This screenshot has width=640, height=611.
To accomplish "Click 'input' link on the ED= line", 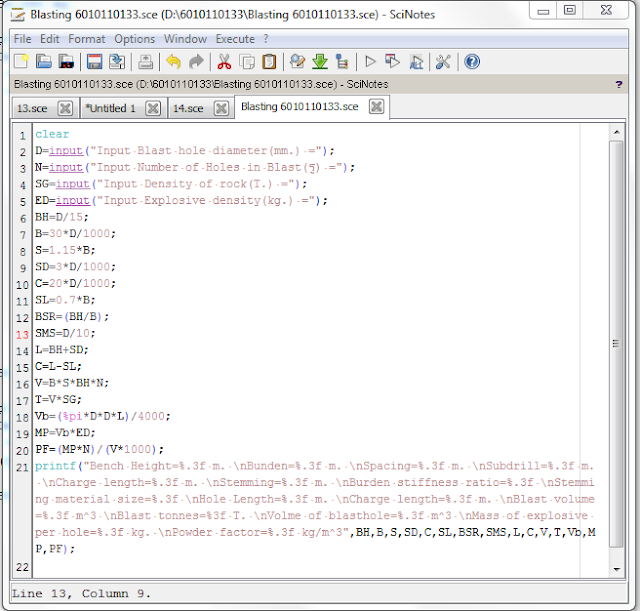I will tap(73, 201).
